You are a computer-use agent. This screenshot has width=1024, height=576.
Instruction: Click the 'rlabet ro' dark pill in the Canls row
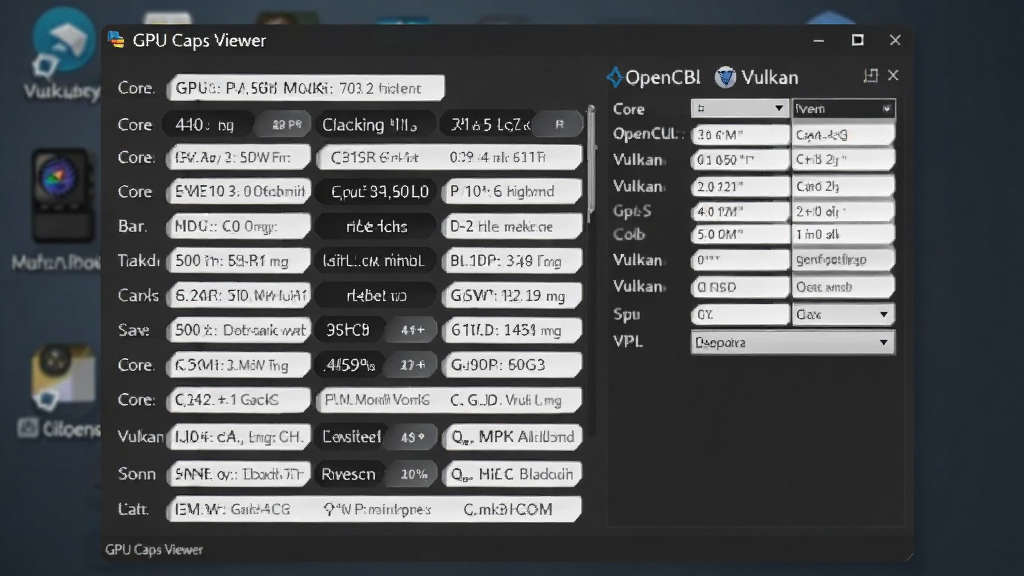(x=375, y=295)
